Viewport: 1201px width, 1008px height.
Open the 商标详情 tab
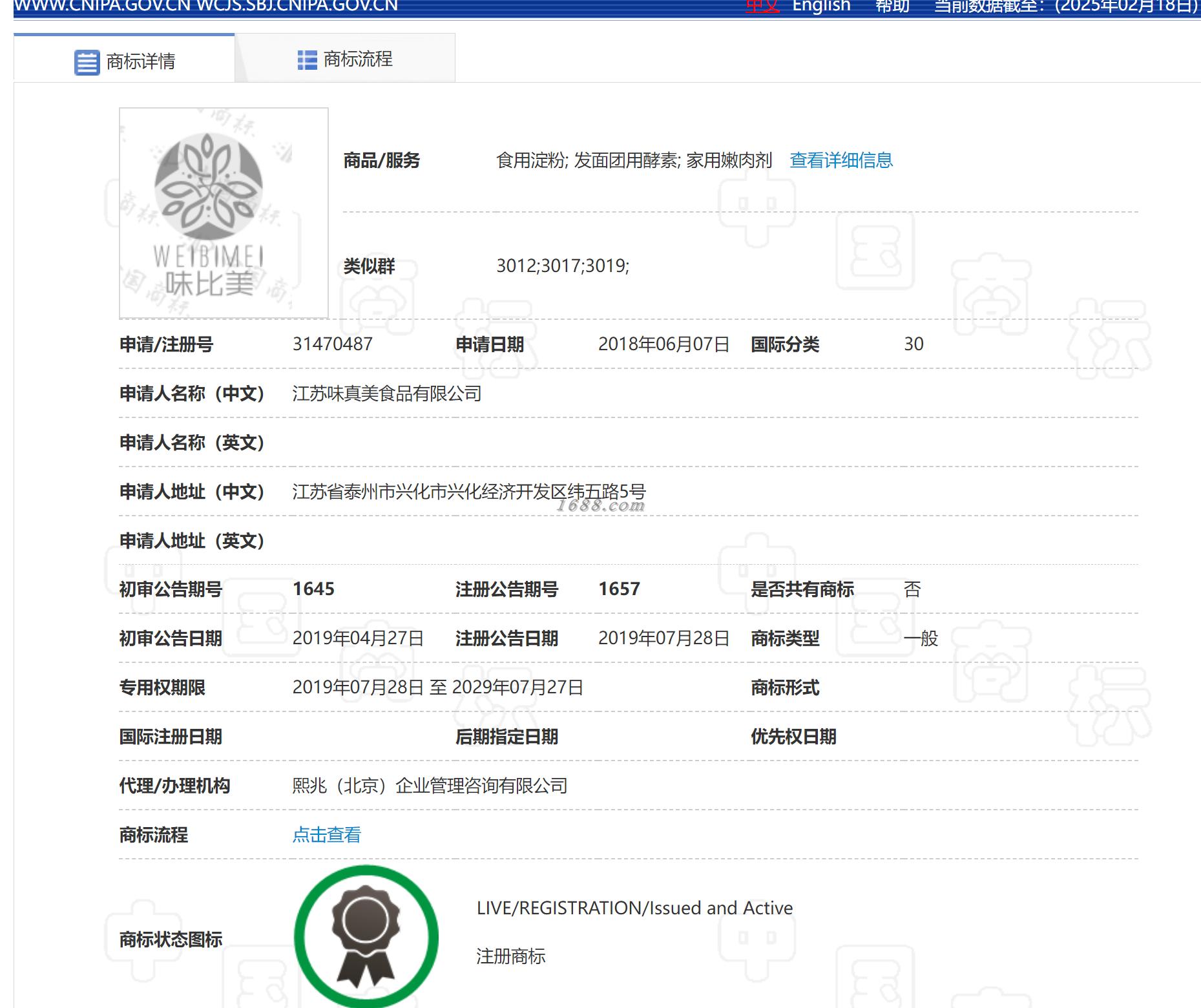(124, 59)
